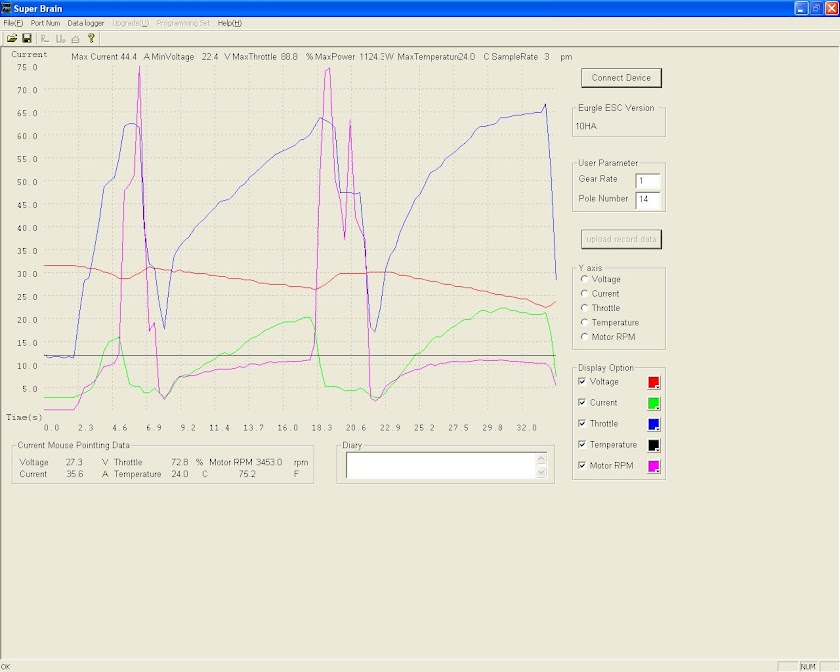This screenshot has width=840, height=672.
Task: Select Temperature for the Y axis
Action: pyautogui.click(x=610, y=322)
